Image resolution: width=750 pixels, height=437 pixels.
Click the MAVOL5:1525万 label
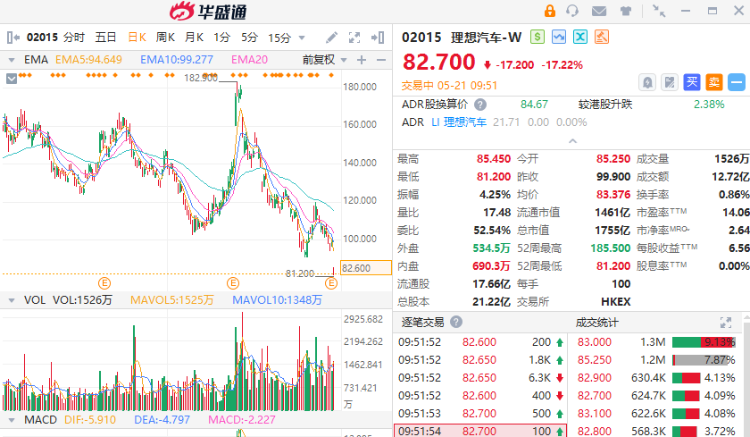172,300
